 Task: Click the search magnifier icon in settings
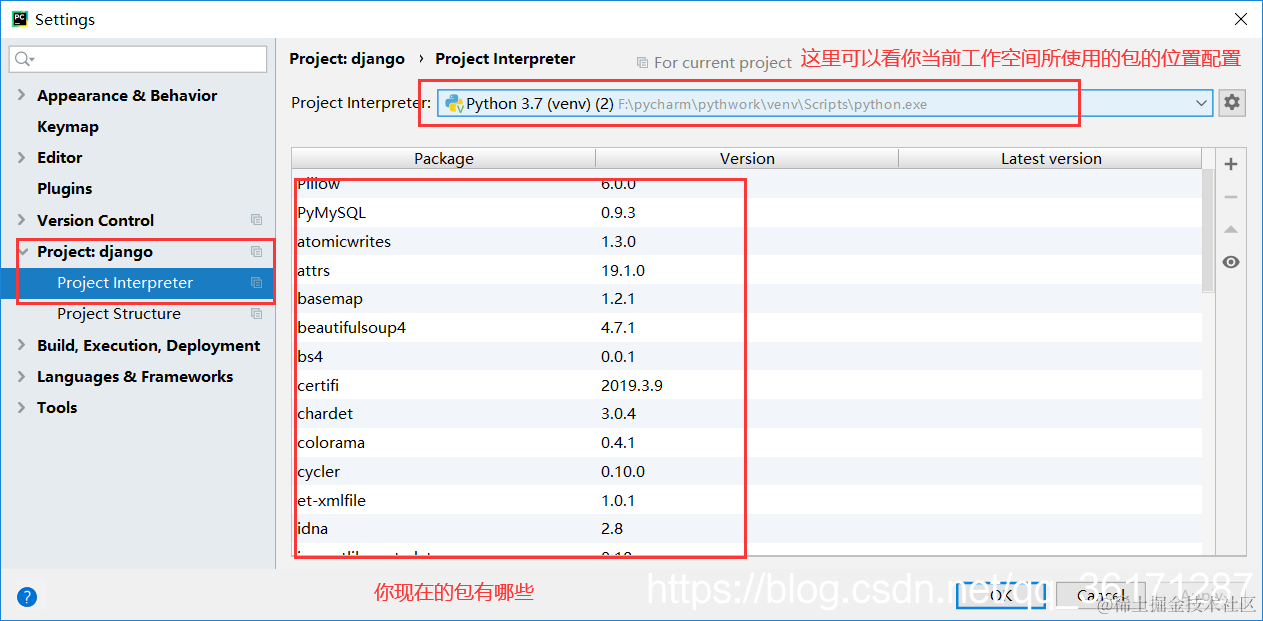24,59
